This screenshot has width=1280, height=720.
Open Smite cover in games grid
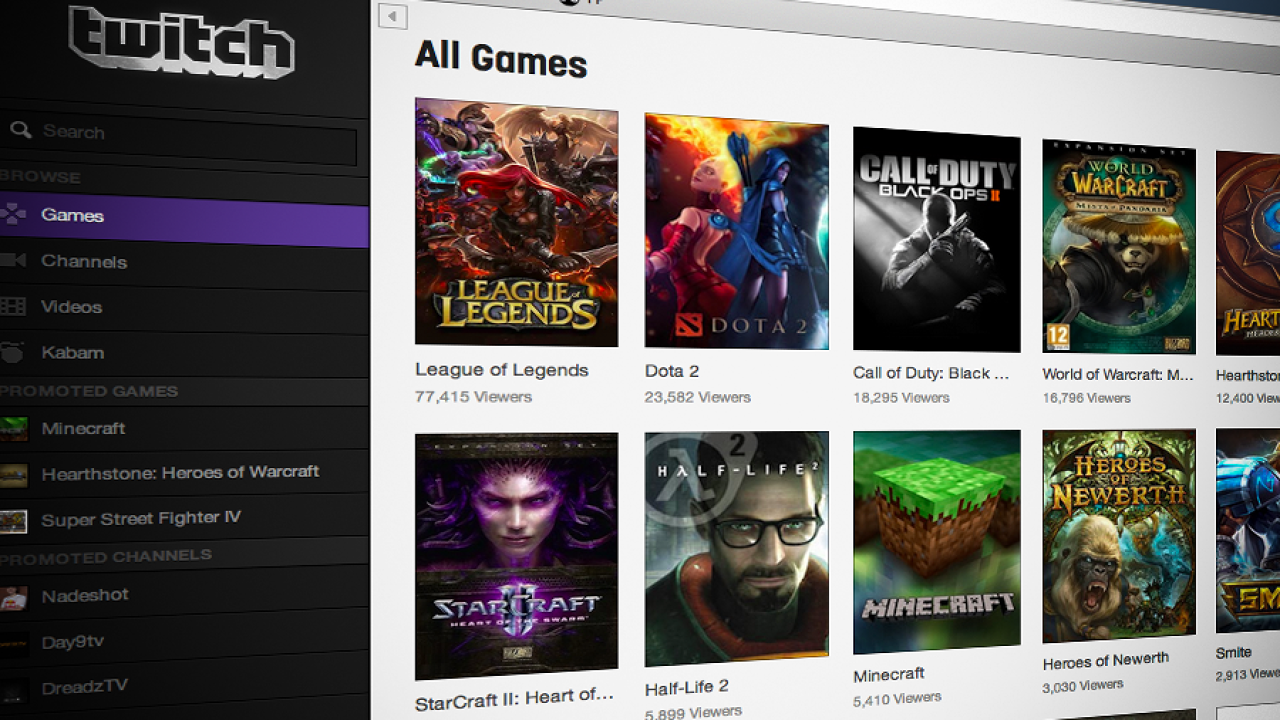point(1248,530)
